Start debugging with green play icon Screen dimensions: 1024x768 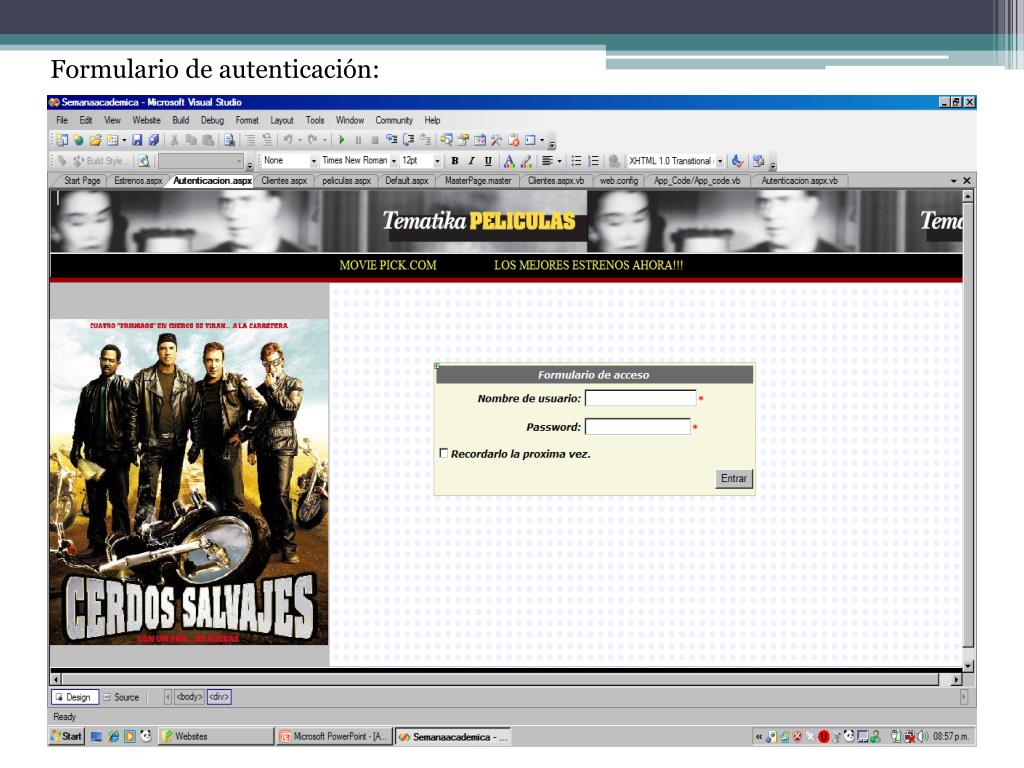pos(342,140)
